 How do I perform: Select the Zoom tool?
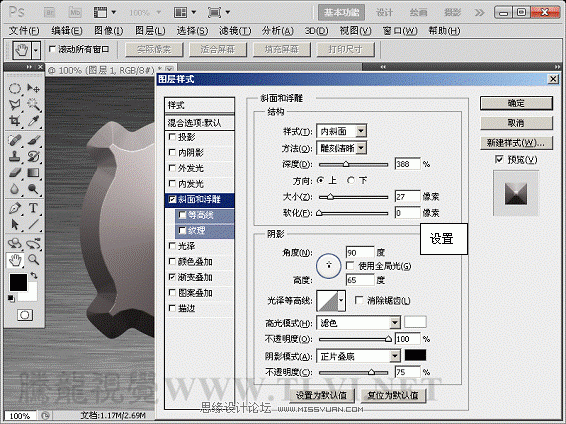[x=33, y=259]
